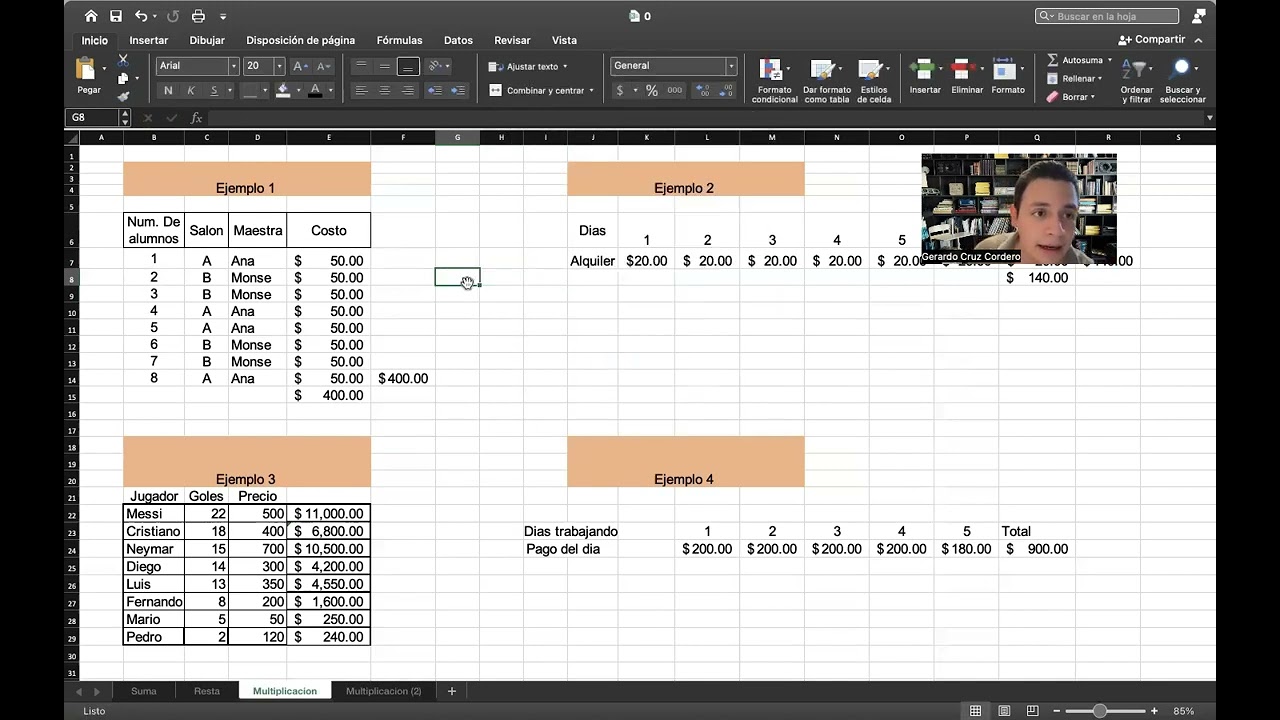Align text right in cell
The width and height of the screenshot is (1280, 720).
407,90
